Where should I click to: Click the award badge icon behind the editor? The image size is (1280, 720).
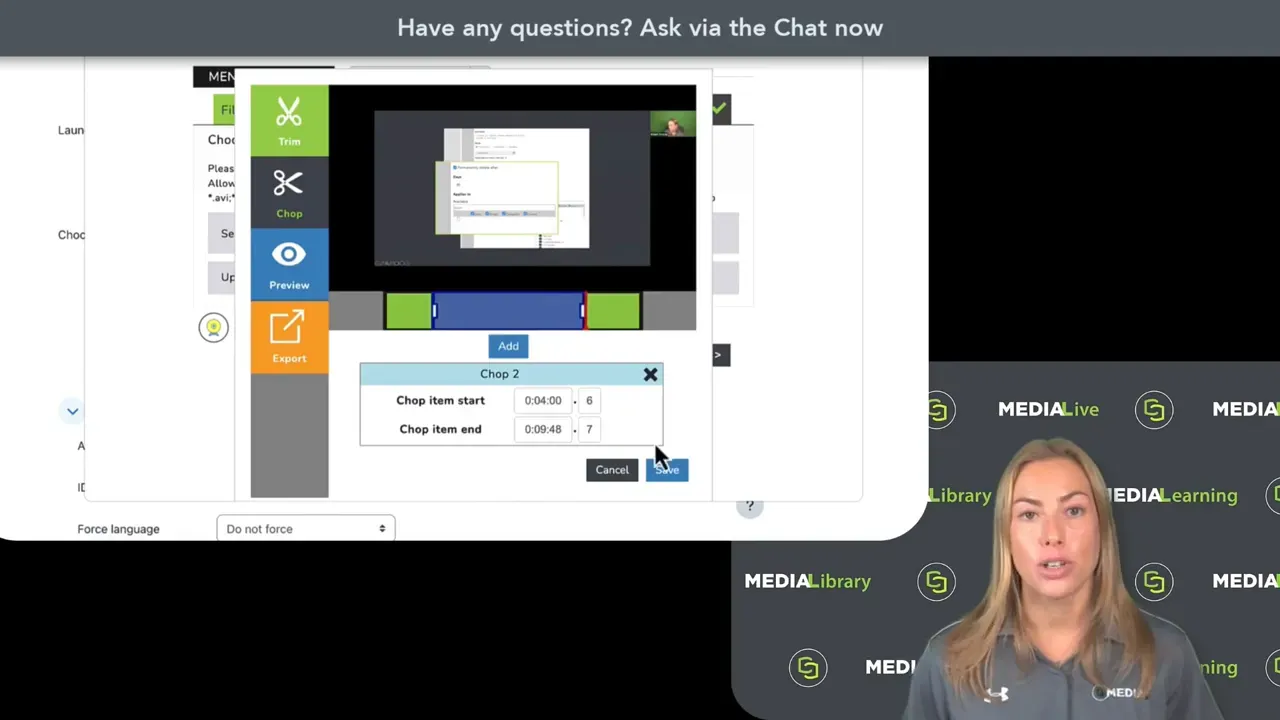coord(213,327)
